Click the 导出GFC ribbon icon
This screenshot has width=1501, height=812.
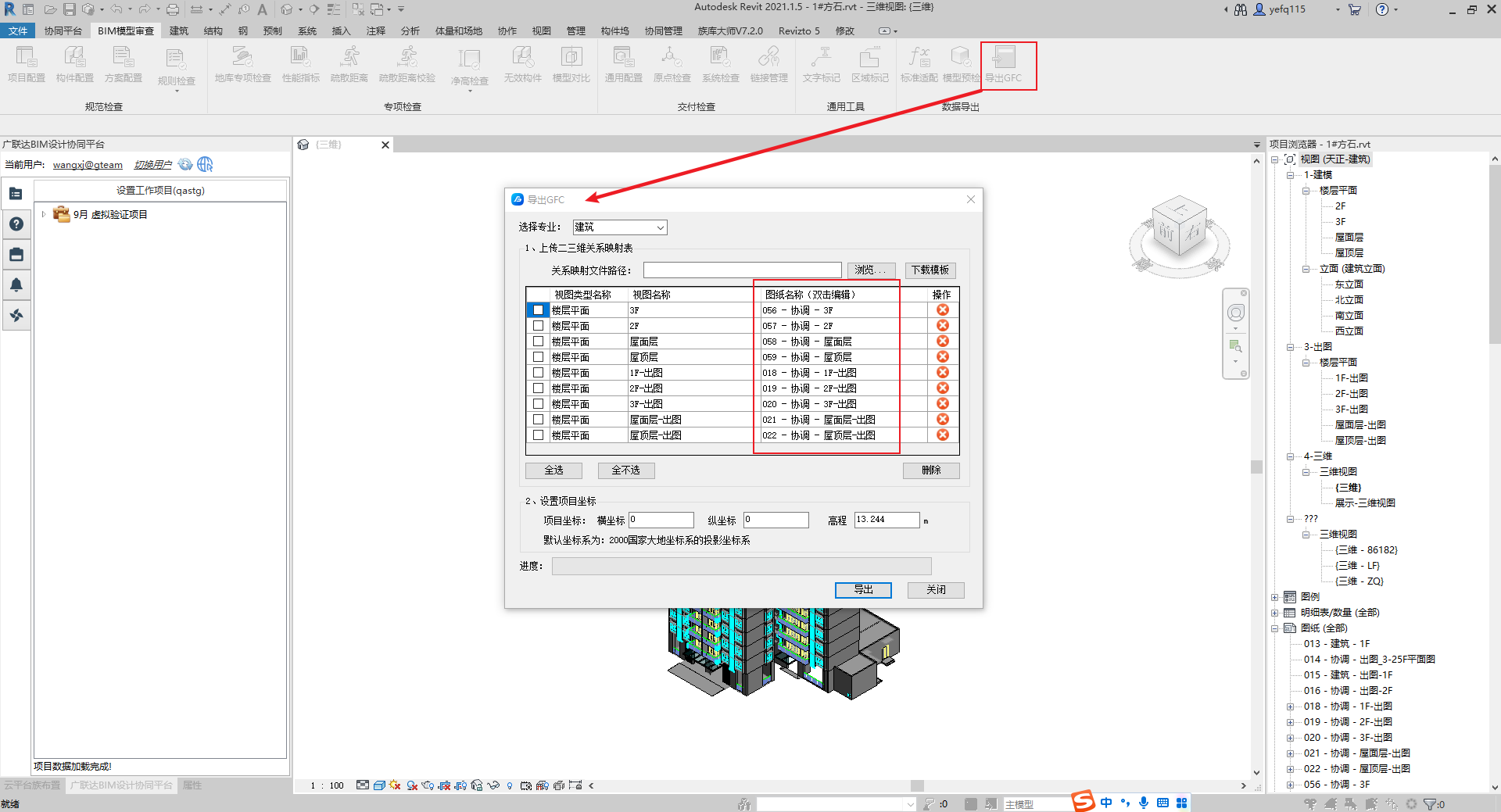click(x=1004, y=64)
